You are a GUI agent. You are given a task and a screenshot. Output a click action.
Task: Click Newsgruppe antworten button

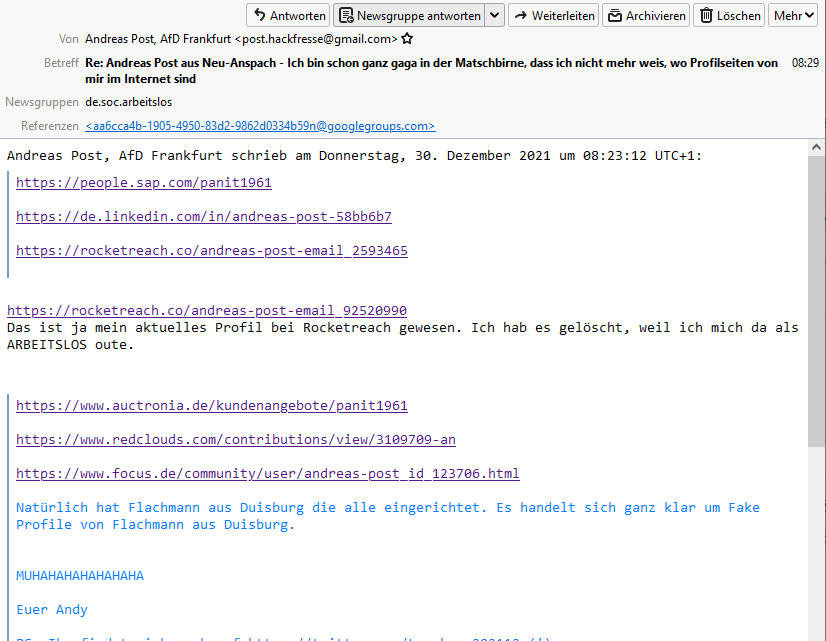click(410, 15)
